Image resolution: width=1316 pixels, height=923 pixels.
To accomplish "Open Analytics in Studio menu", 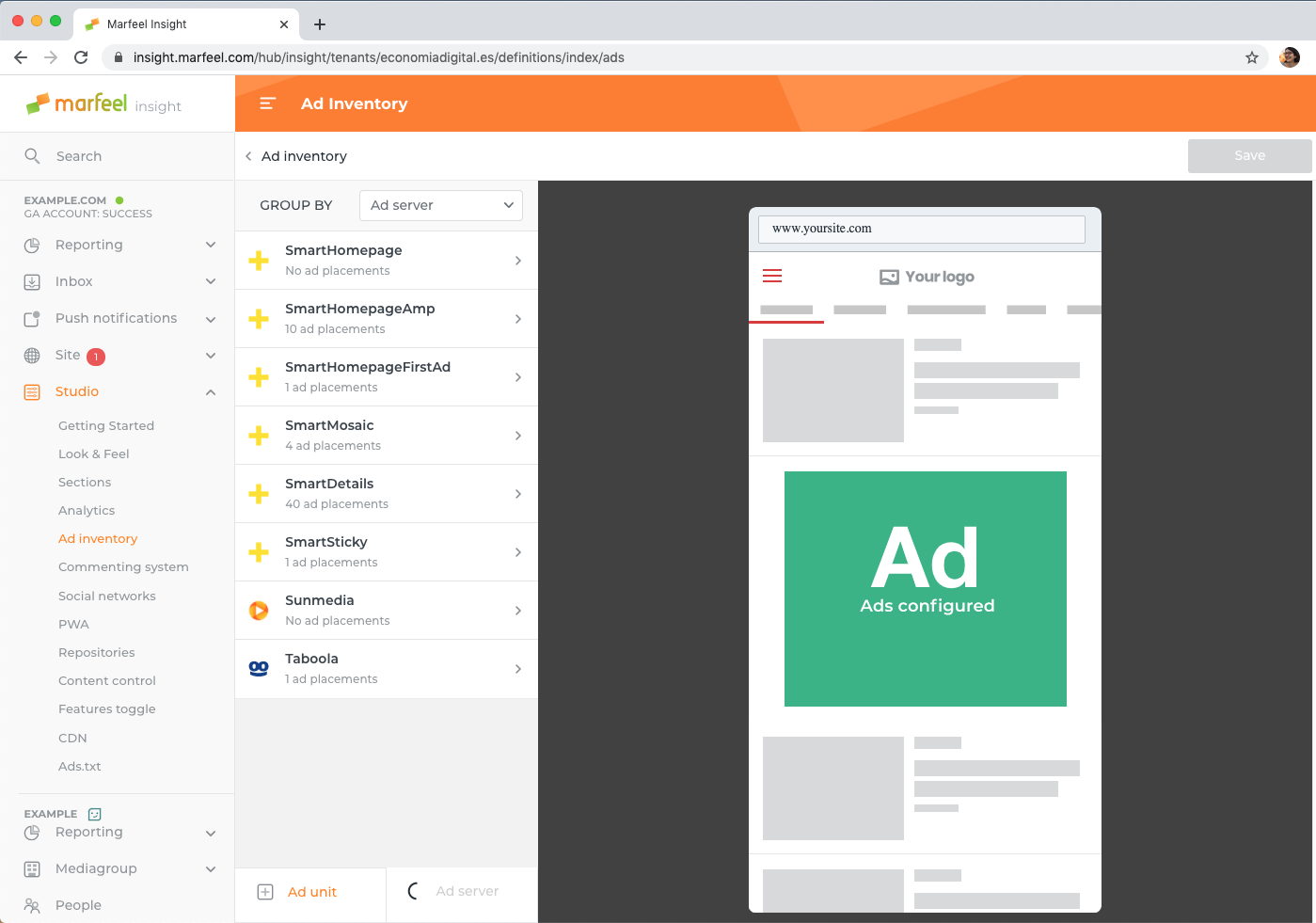I will pyautogui.click(x=87, y=510).
